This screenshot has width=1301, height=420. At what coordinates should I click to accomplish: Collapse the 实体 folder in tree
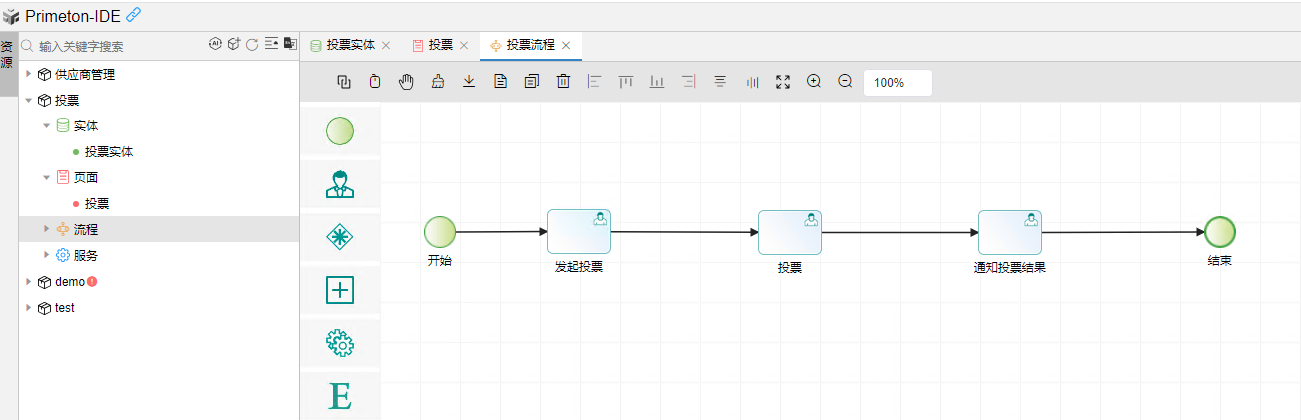46,126
